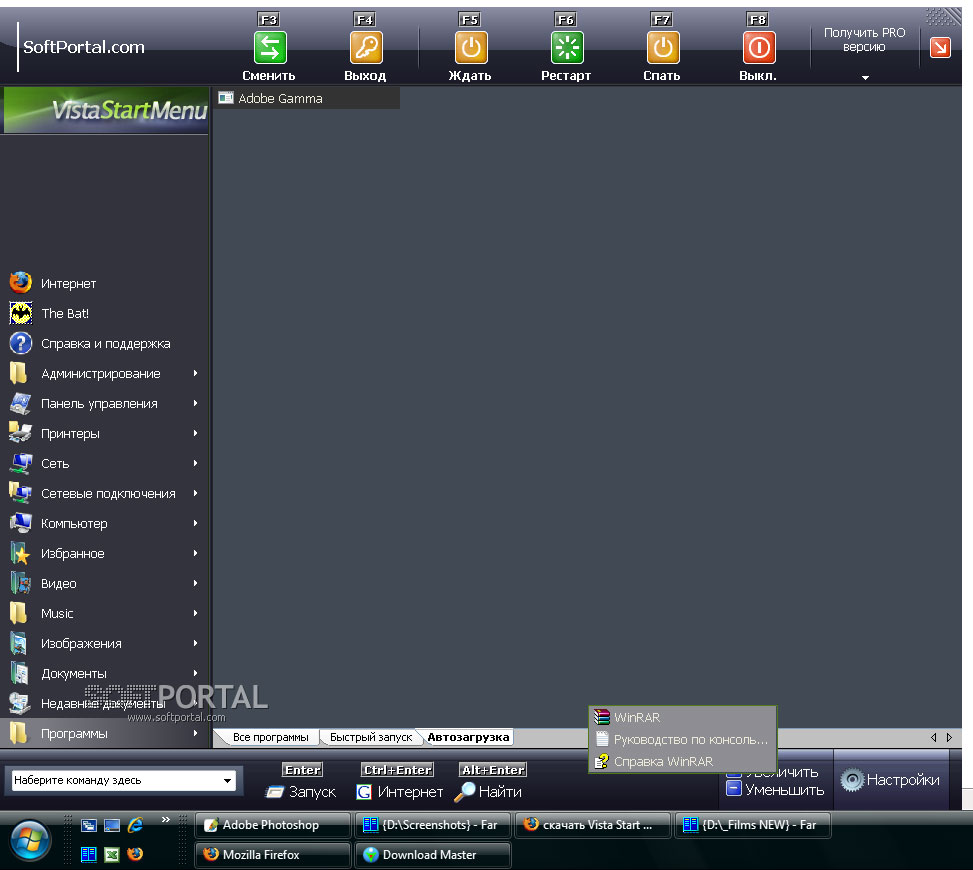The image size is (973, 870).
Task: Click the Windows Start orb
Action: click(x=30, y=840)
